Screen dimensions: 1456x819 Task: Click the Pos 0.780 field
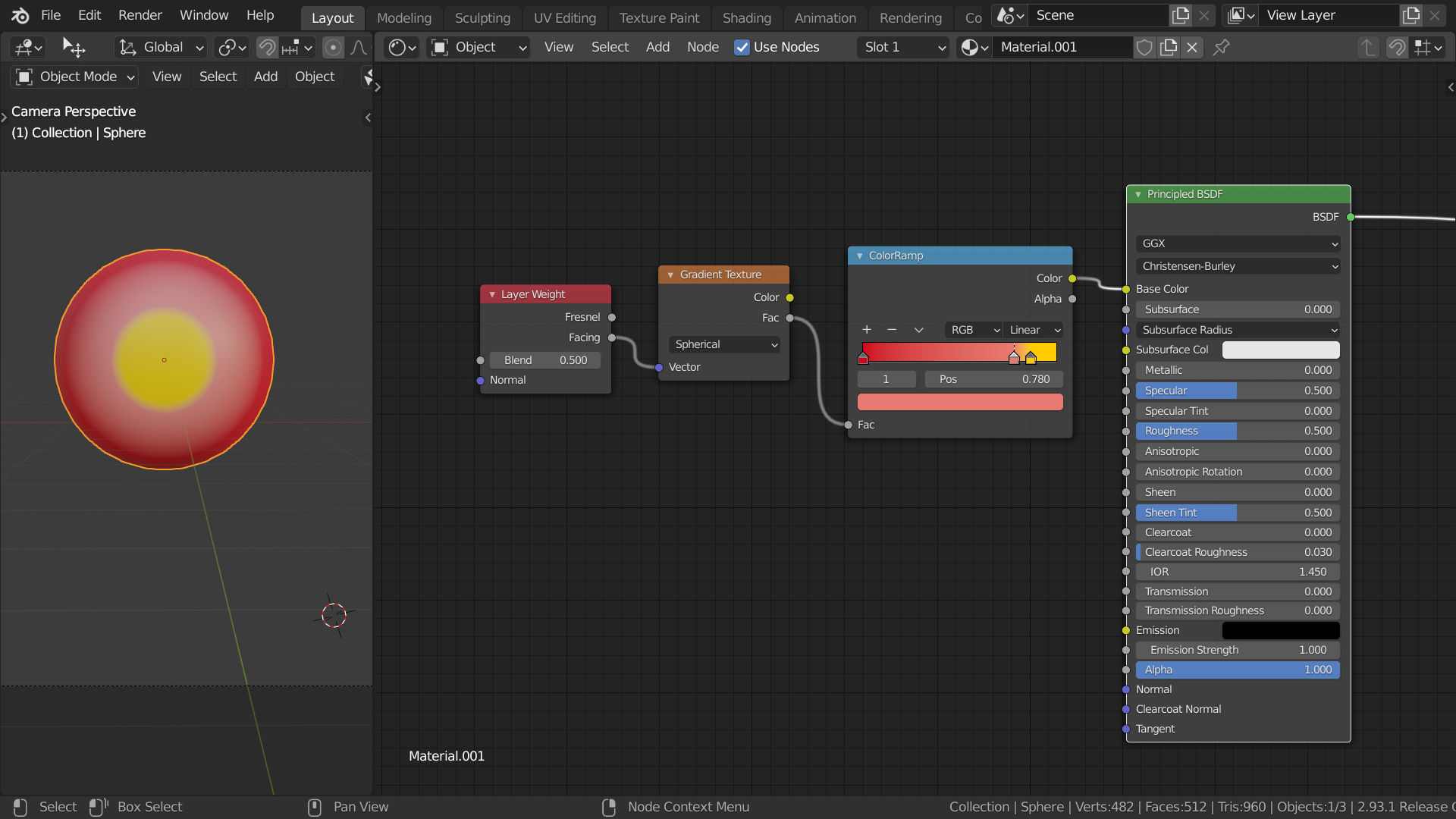[x=993, y=379]
